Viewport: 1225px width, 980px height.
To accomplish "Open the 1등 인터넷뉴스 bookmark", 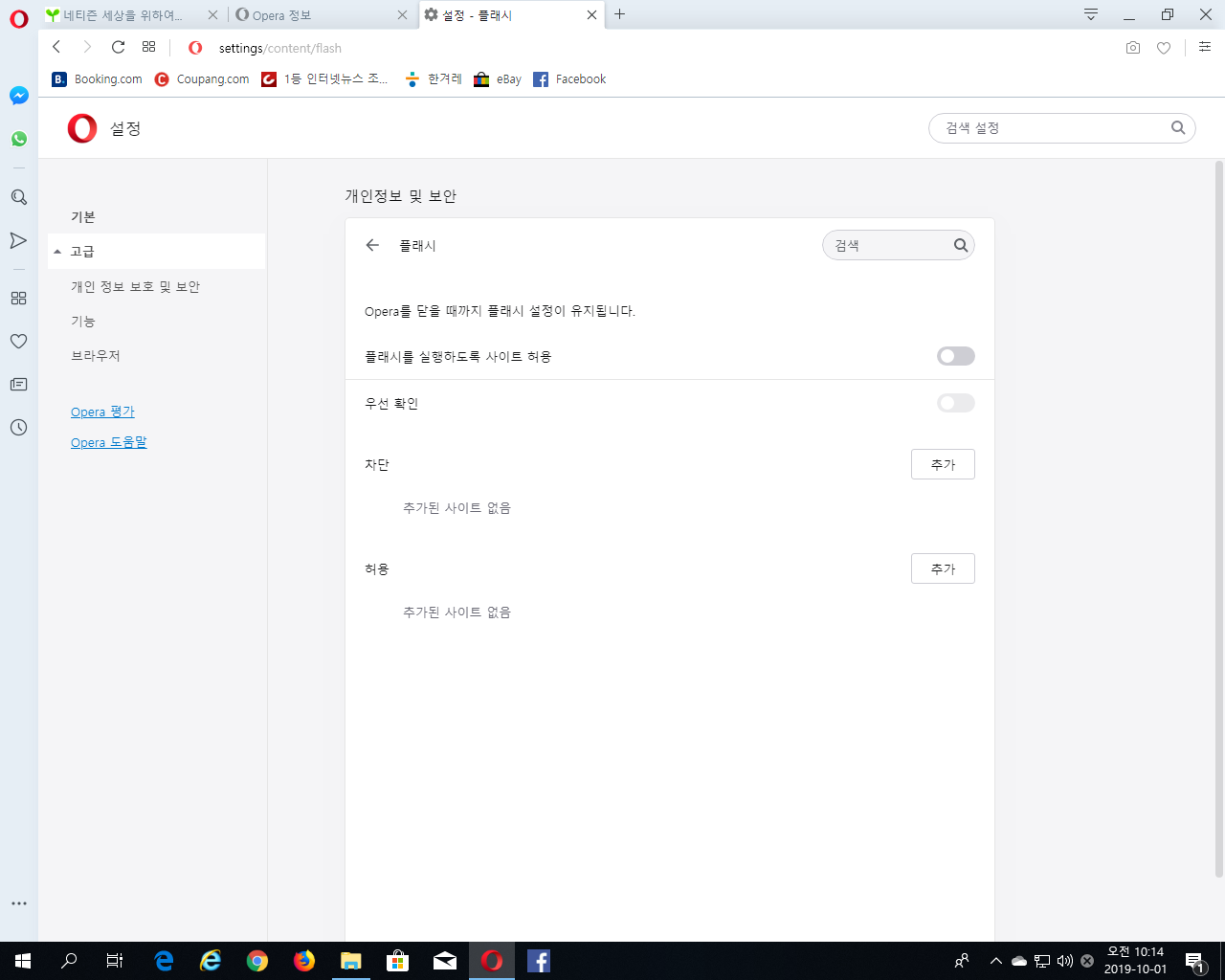I will (x=324, y=79).
